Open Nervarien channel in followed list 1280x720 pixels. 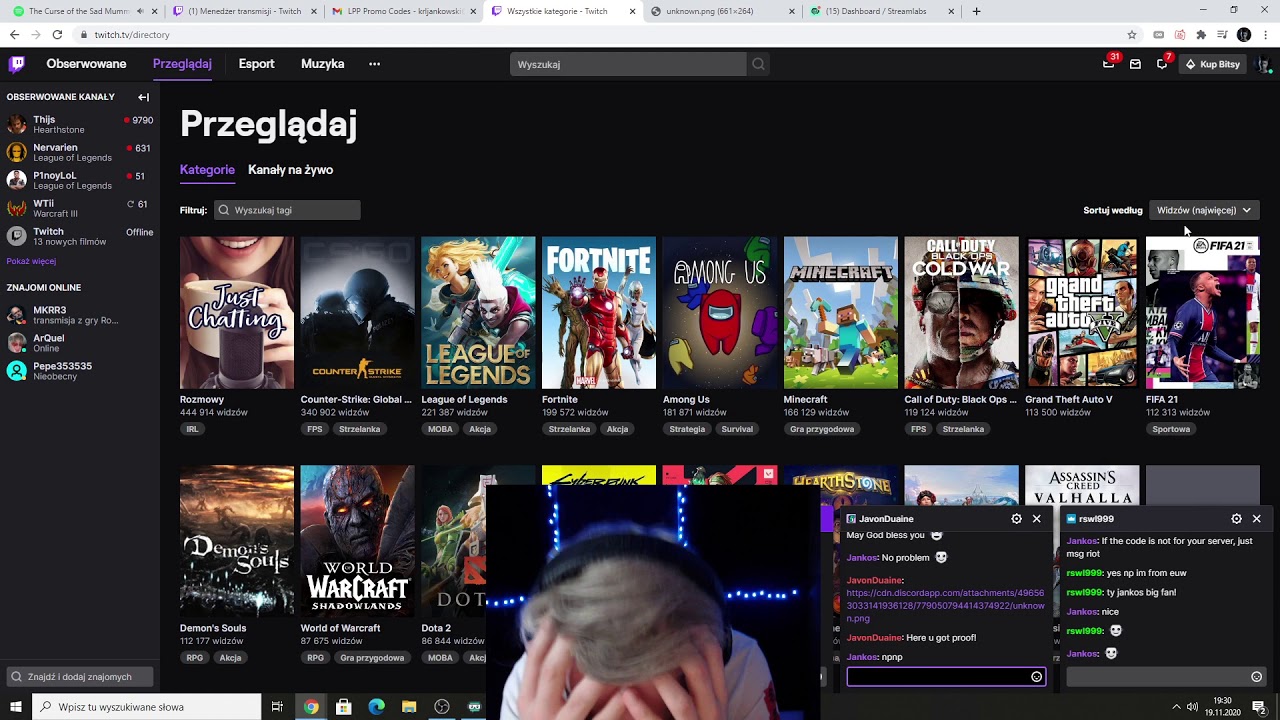[80, 152]
